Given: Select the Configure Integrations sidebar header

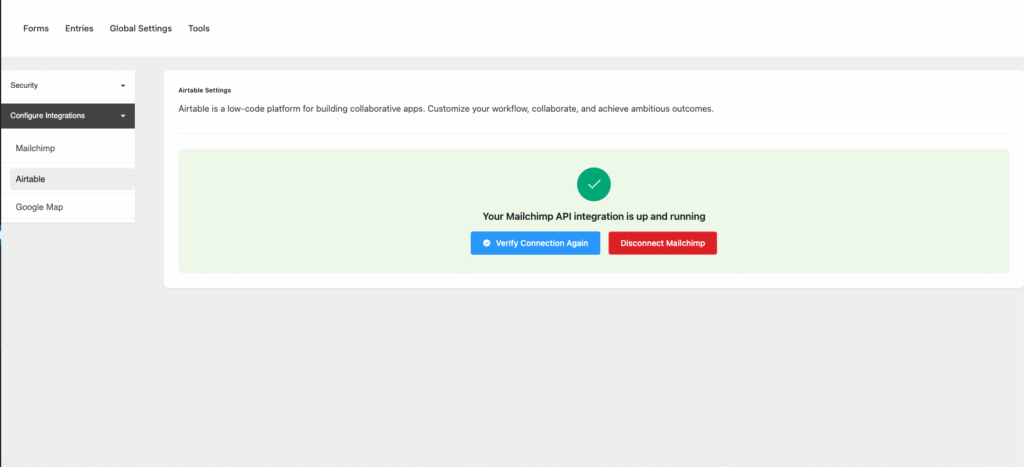Looking at the screenshot, I should coord(48,116).
